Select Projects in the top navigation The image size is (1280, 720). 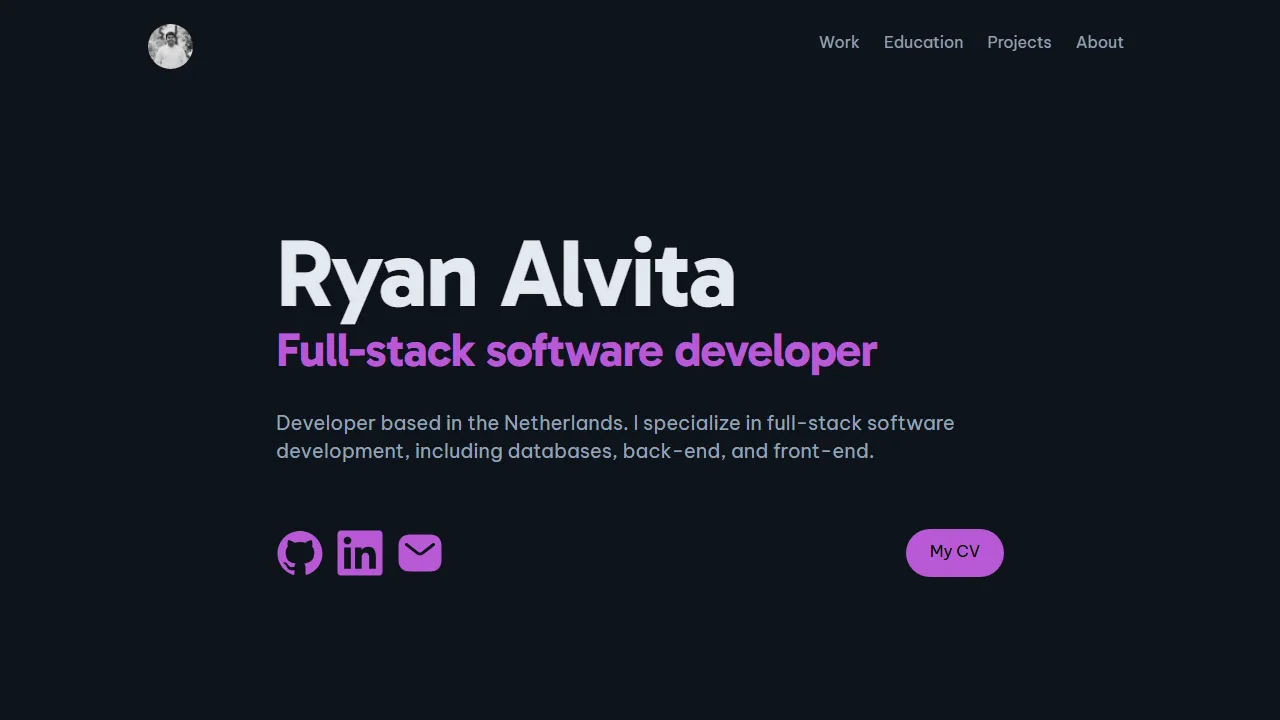tap(1019, 42)
